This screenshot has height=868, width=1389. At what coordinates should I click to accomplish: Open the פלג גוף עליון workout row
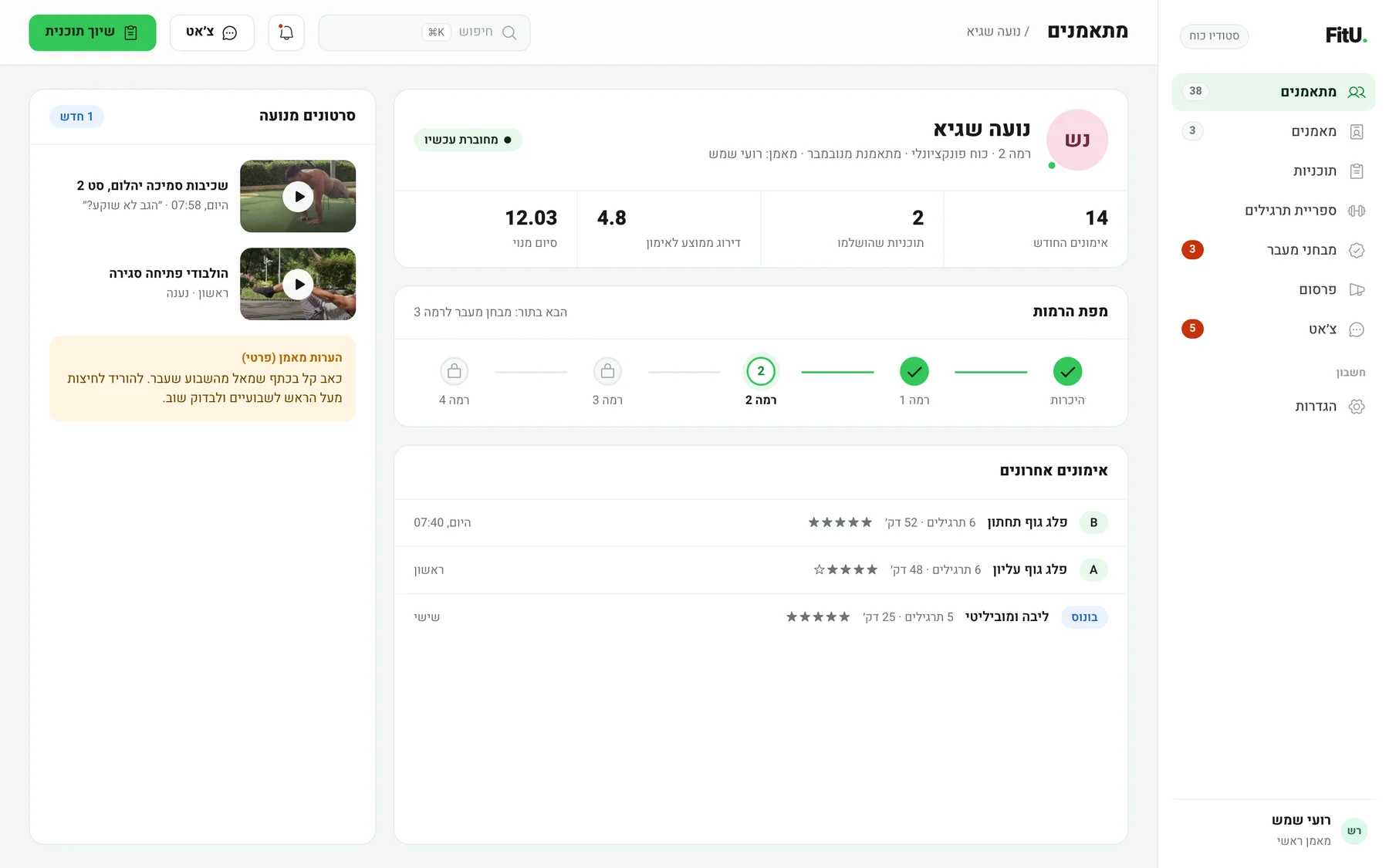point(761,569)
